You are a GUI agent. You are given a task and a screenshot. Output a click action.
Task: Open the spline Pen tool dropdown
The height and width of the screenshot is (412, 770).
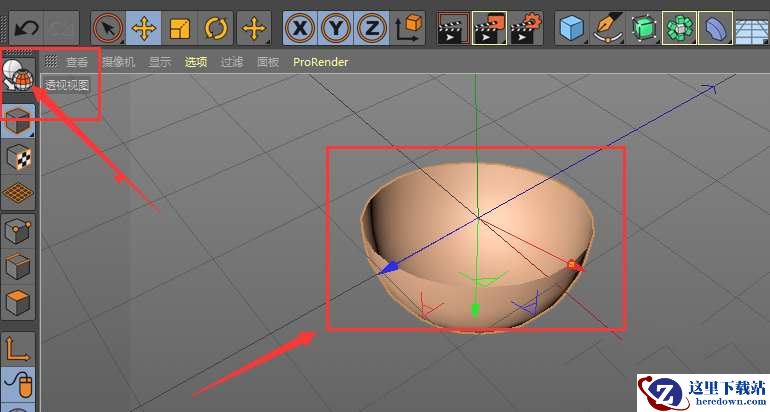click(609, 29)
